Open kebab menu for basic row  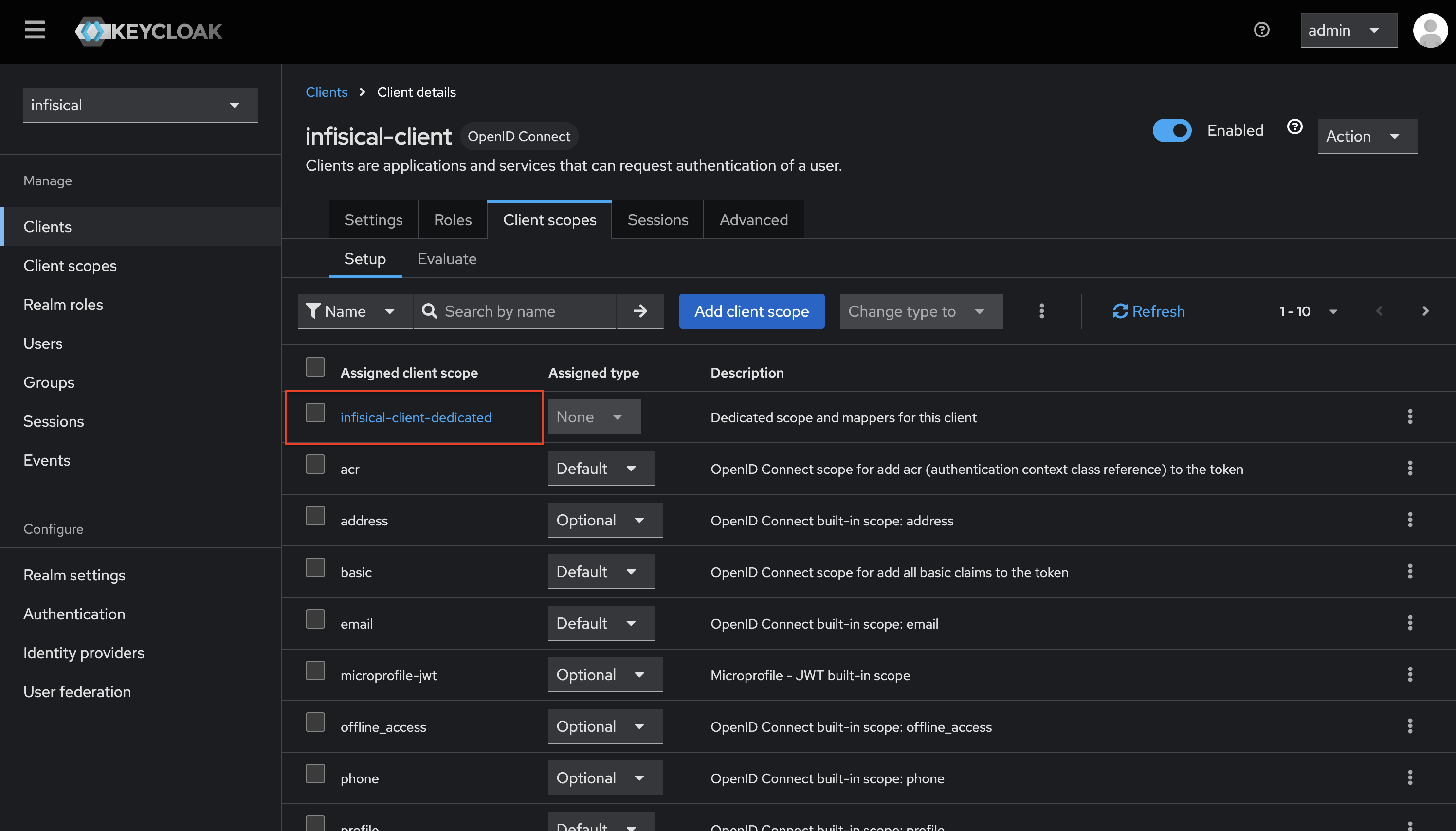(x=1410, y=571)
